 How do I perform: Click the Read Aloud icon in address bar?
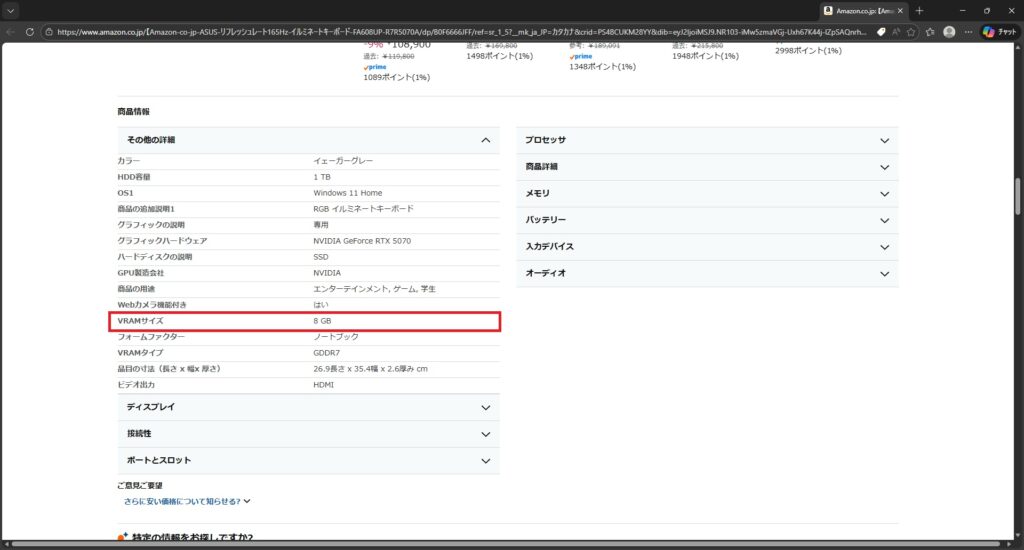[x=897, y=31]
